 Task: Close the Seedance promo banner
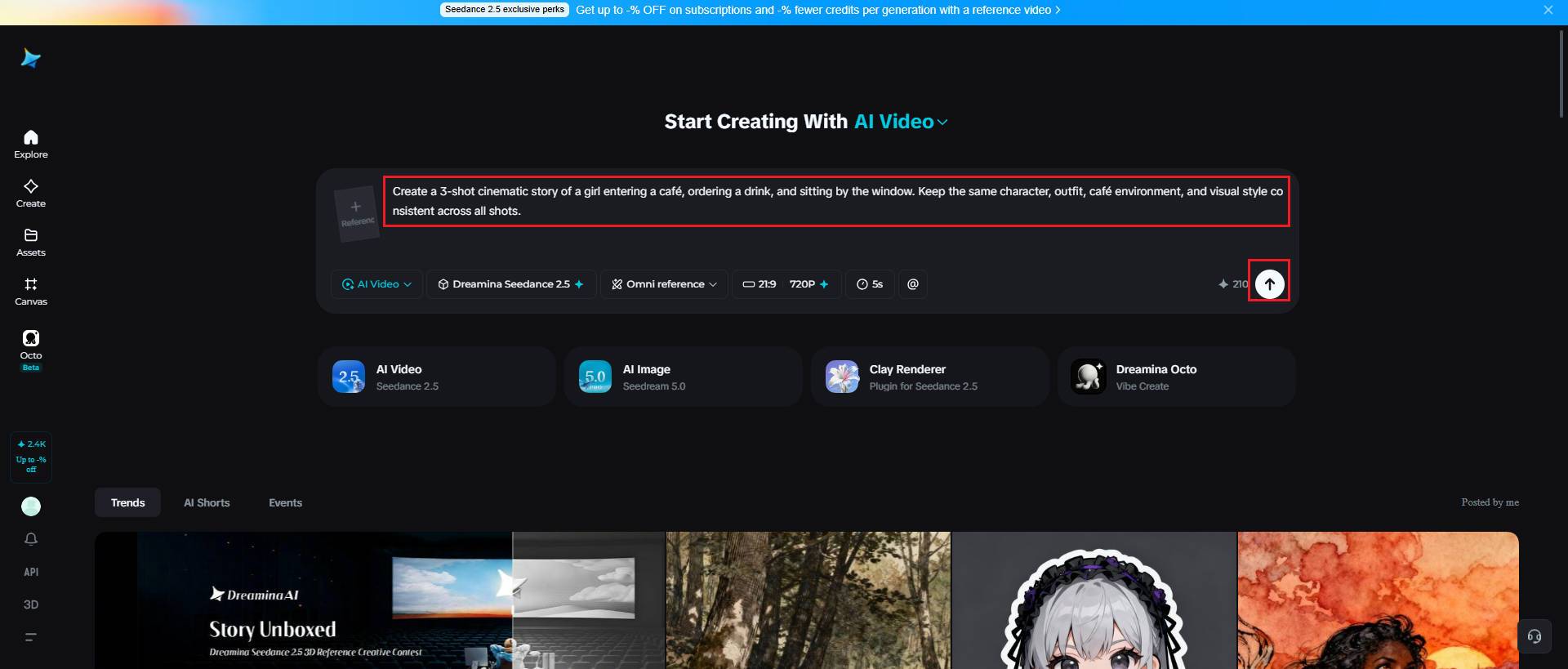(1548, 10)
